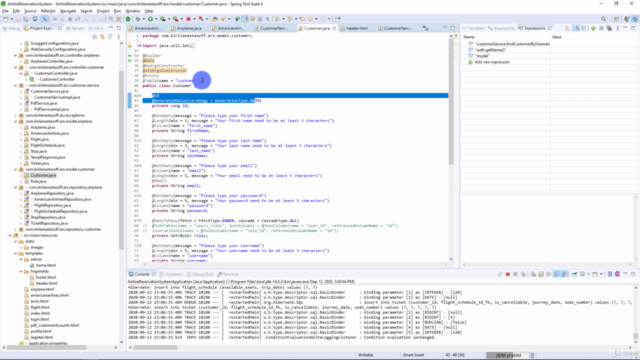
Task: Collapse the fragments folder node
Action: click(x=21, y=271)
